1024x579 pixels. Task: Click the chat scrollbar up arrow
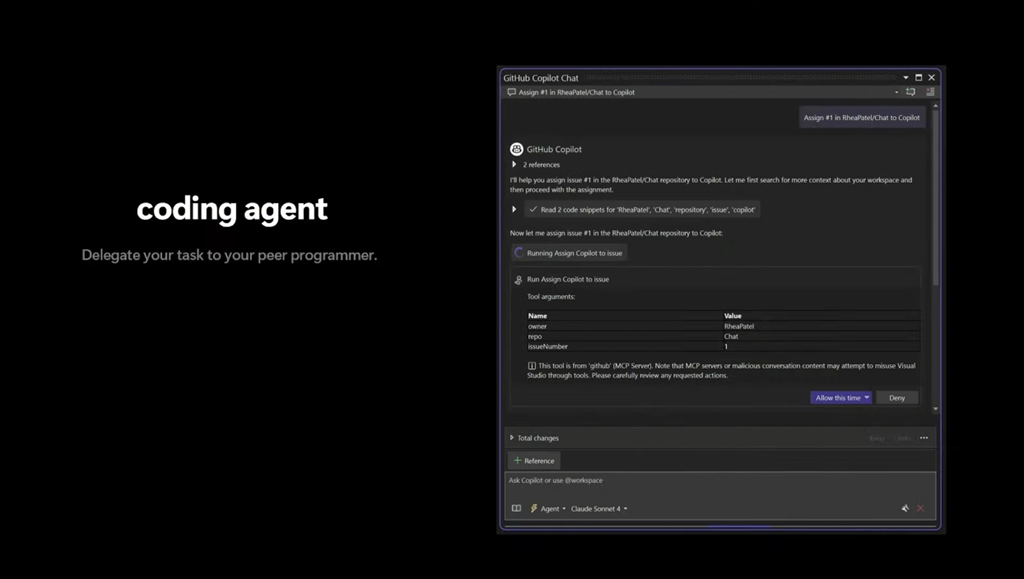point(936,105)
